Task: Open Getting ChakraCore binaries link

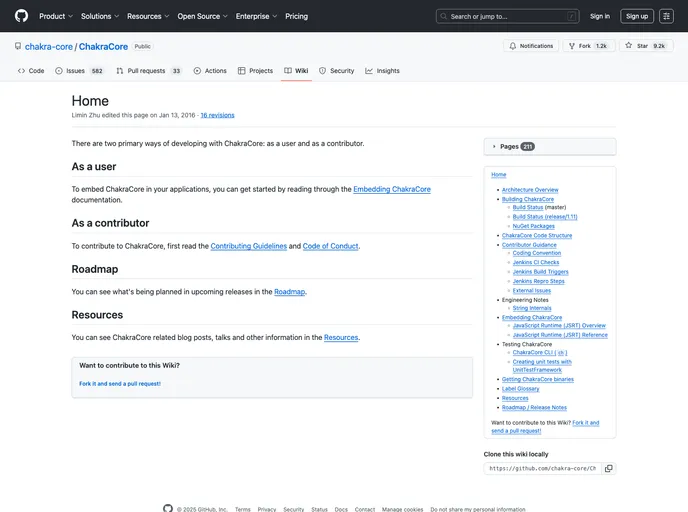Action: 538,379
